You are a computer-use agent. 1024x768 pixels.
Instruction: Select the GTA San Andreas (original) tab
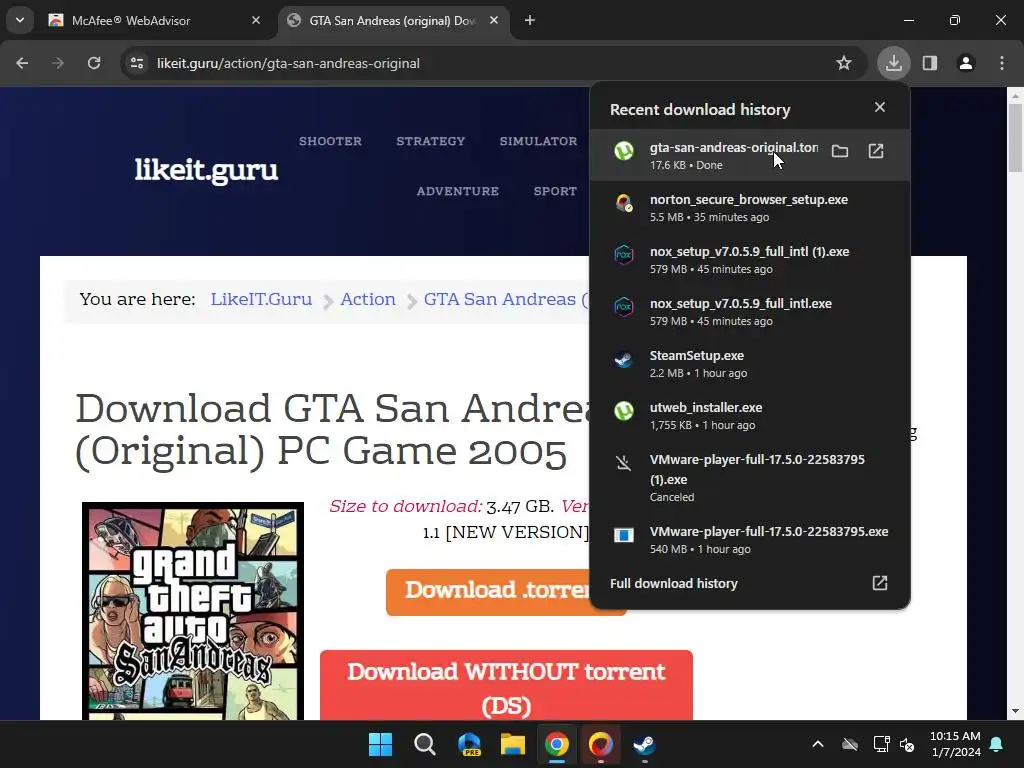point(392,20)
